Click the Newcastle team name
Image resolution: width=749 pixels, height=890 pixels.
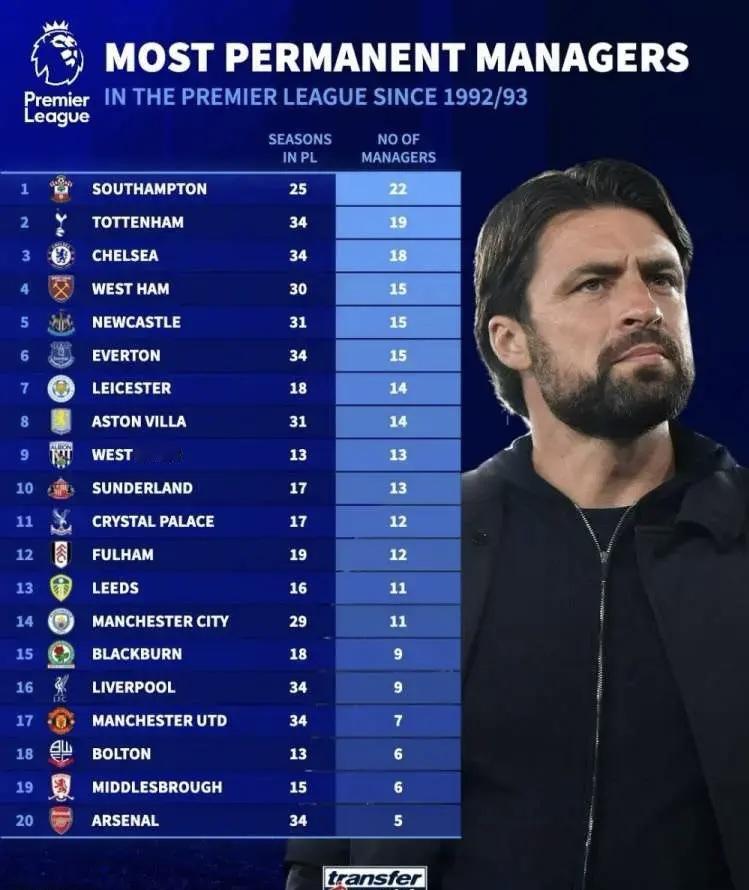(136, 322)
